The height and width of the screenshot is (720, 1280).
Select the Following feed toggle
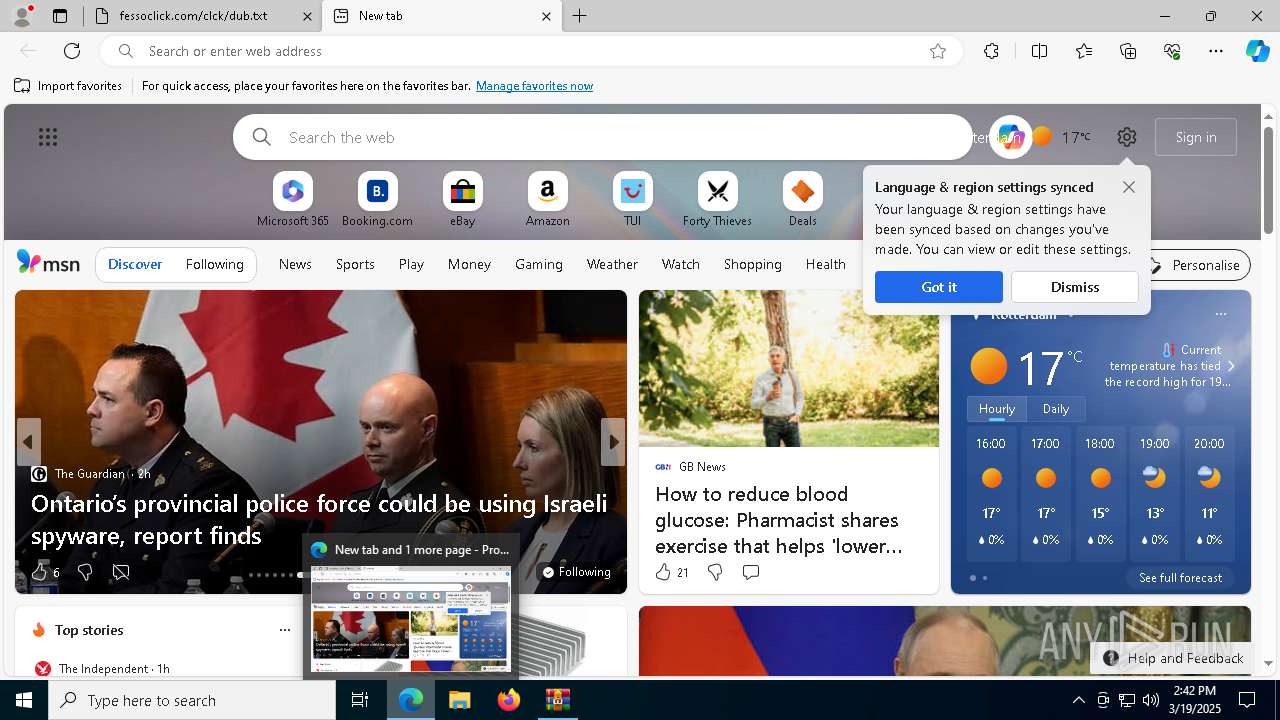pos(214,264)
